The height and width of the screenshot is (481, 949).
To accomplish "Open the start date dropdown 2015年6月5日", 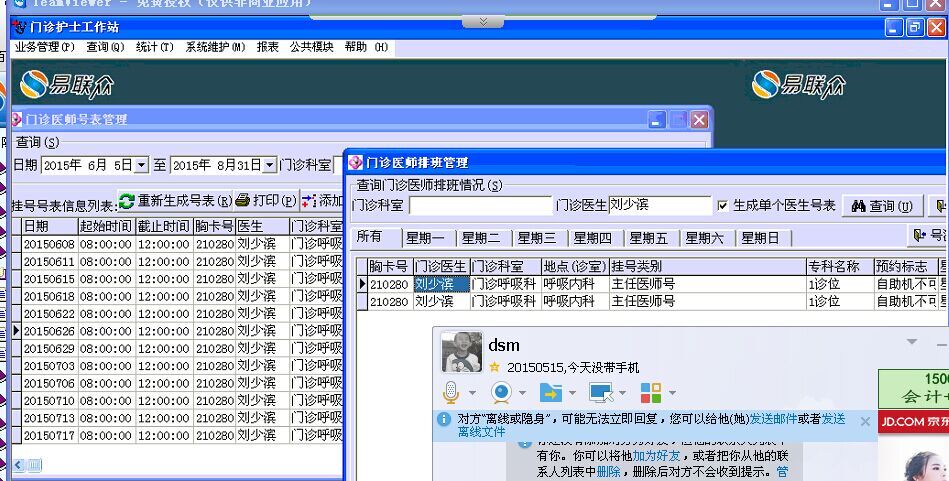I will [x=142, y=165].
